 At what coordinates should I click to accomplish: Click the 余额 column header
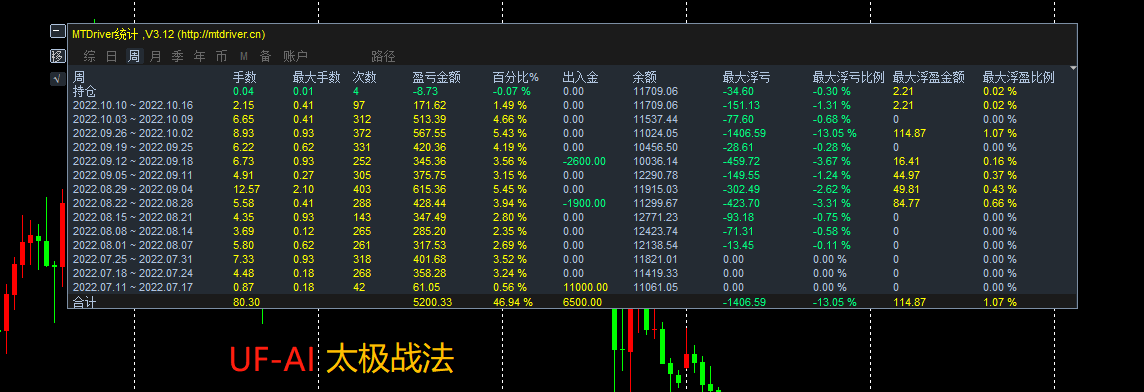click(645, 77)
